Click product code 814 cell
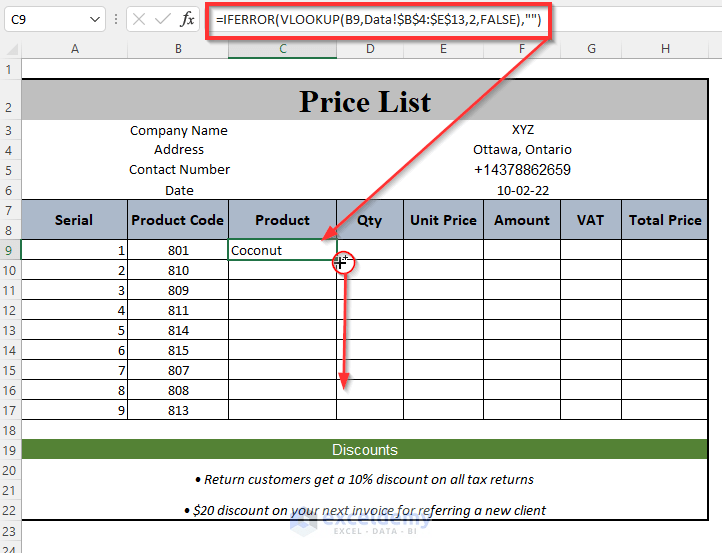The height and width of the screenshot is (553, 722). tap(178, 330)
